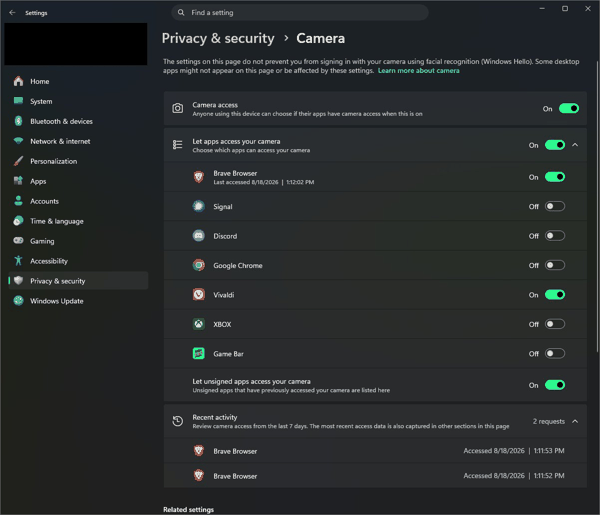
Task: Click the Brave Browser entry accessed 1:11:53 PM
Action: tap(375, 451)
